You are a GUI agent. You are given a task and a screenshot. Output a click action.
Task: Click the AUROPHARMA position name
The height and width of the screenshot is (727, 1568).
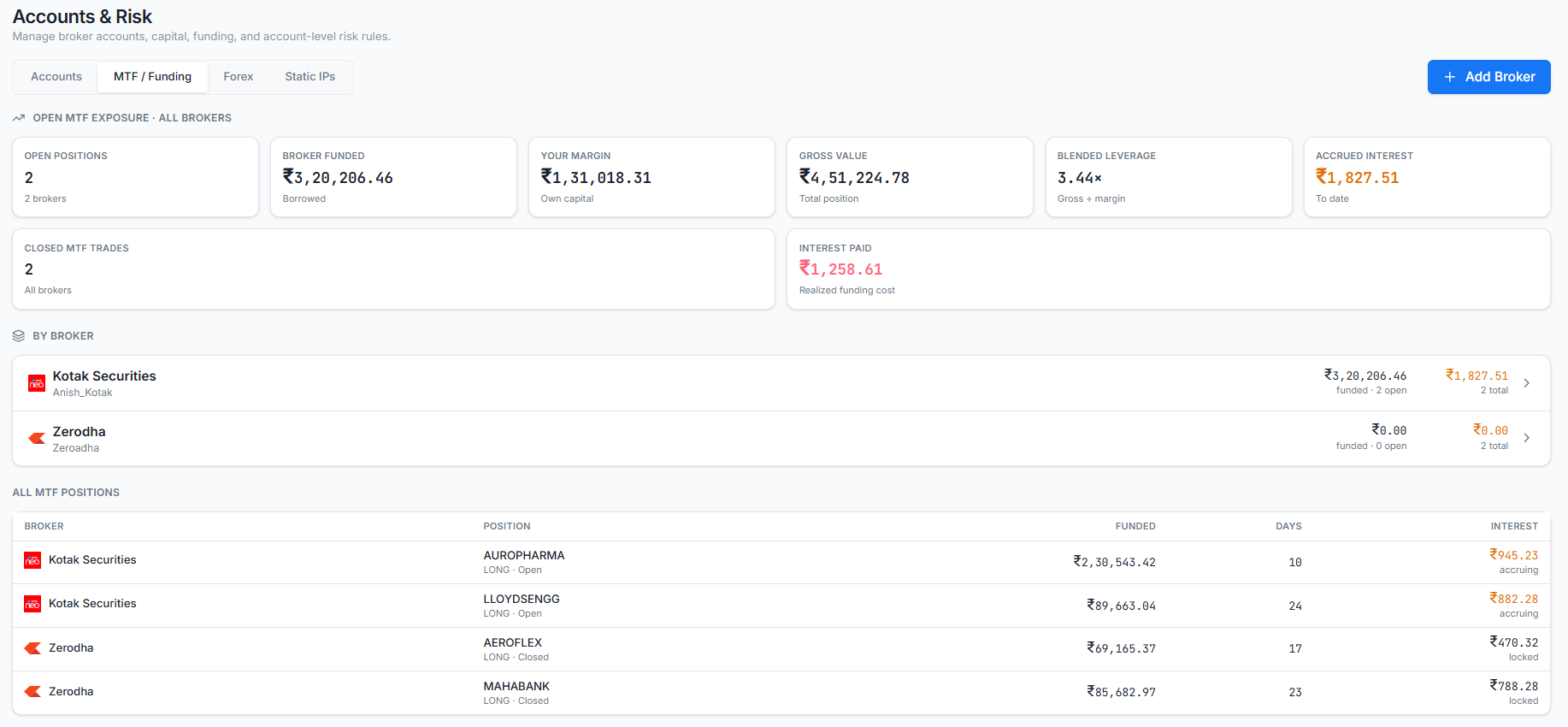coord(524,556)
